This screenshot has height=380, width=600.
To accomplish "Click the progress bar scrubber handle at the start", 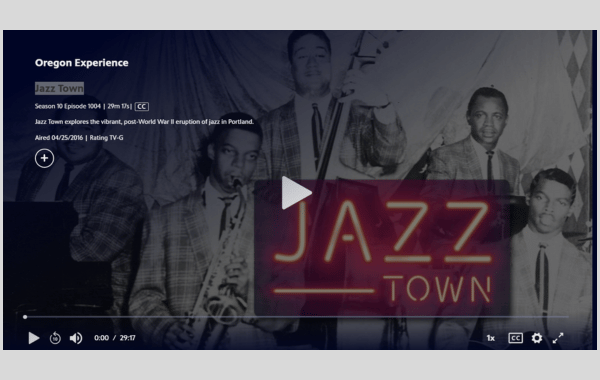I will click(x=25, y=317).
